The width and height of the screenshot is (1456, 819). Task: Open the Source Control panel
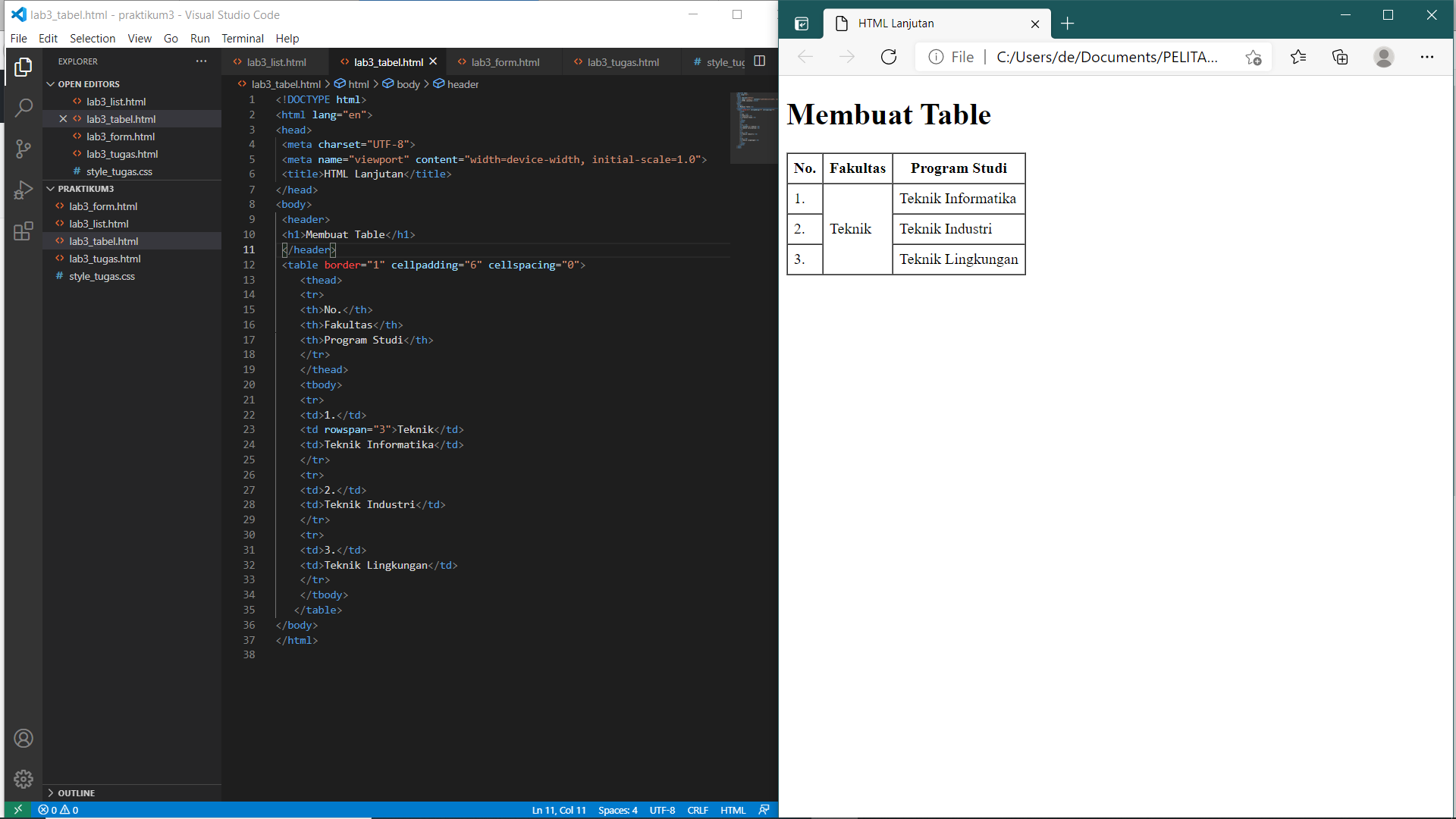point(24,149)
